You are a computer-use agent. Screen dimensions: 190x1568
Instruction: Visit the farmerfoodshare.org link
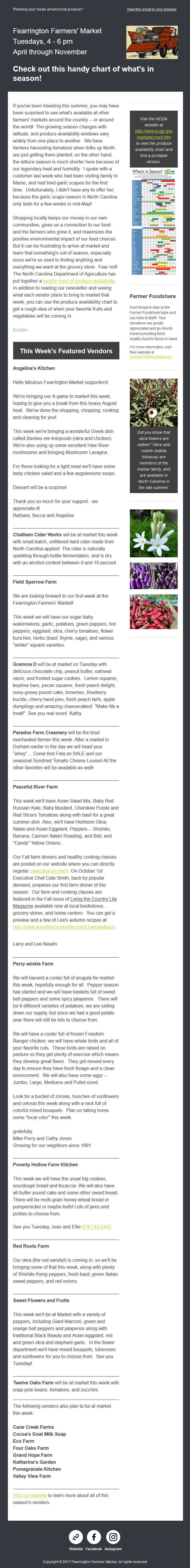tap(150, 357)
